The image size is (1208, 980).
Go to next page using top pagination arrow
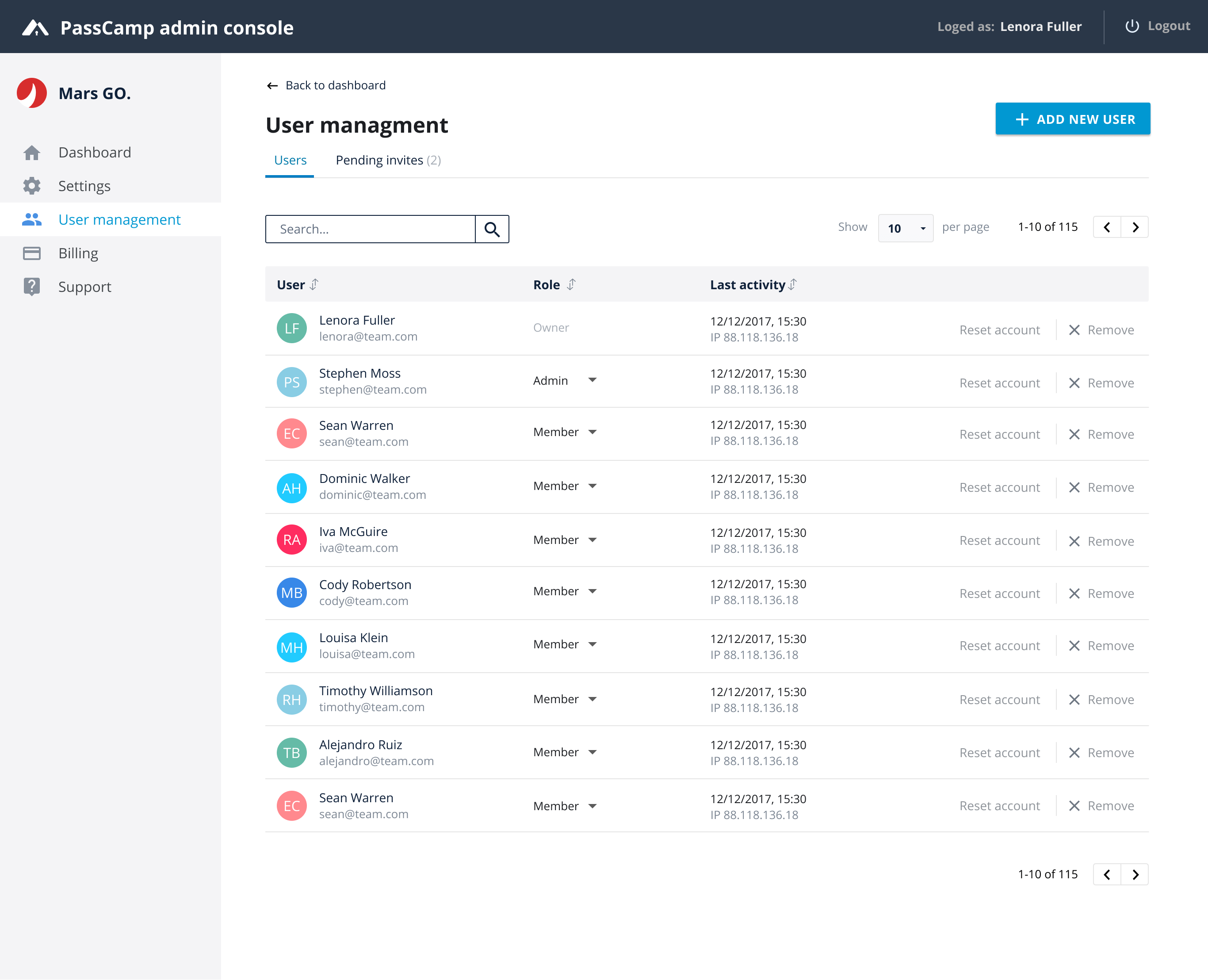tap(1135, 227)
